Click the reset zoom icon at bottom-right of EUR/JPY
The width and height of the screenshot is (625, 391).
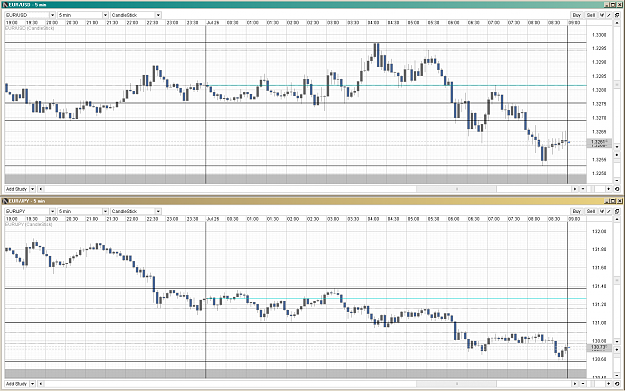click(617, 383)
